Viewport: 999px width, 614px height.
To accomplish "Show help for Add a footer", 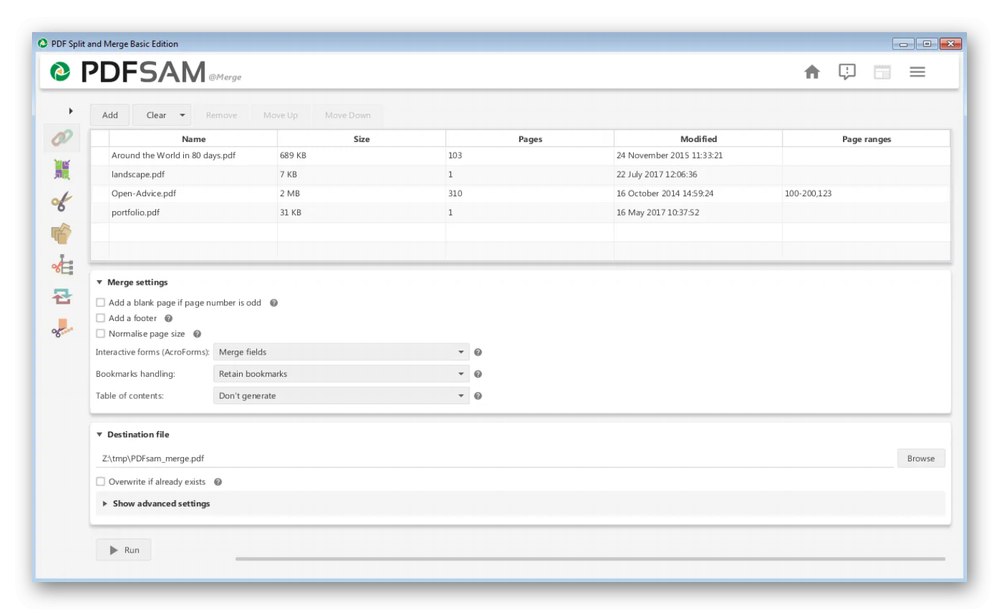I will pyautogui.click(x=169, y=318).
